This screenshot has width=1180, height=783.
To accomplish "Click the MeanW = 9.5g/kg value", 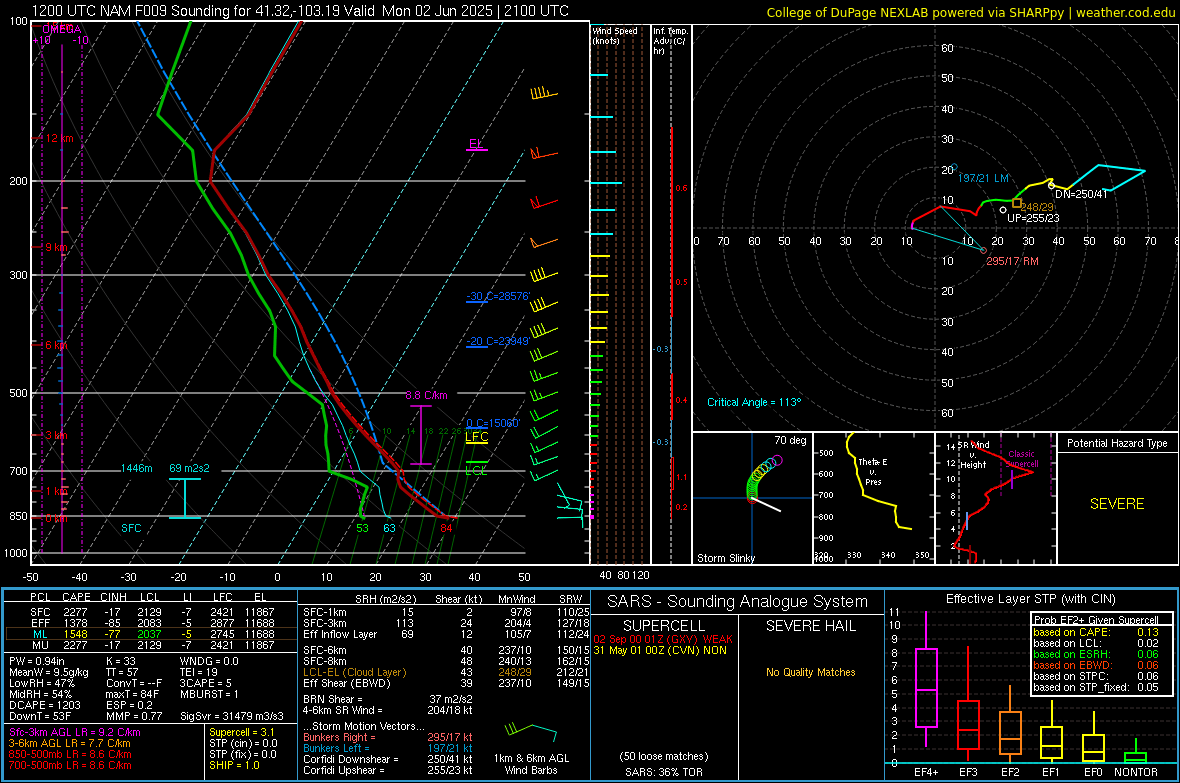I will tap(48, 672).
